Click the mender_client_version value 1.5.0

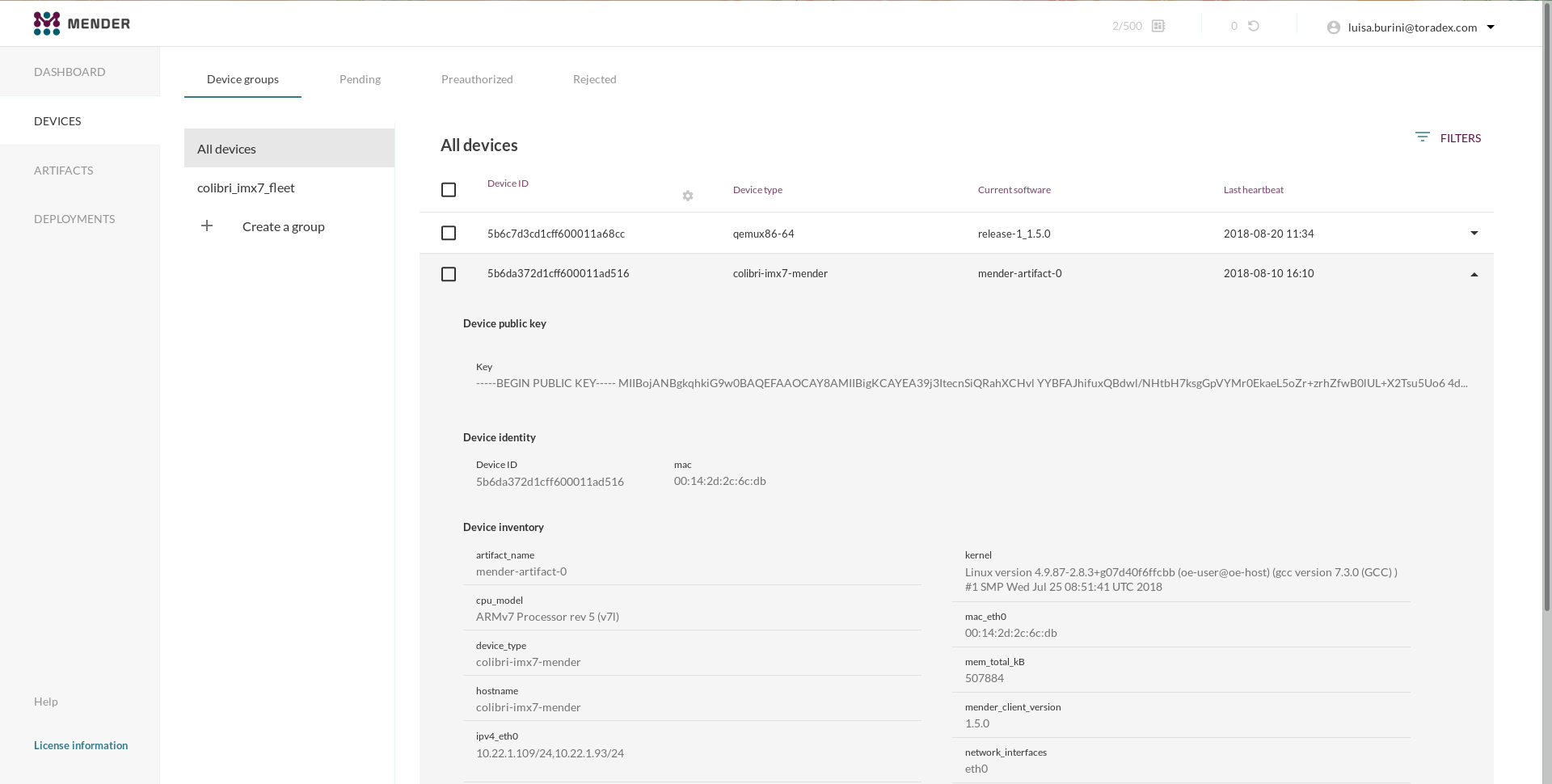pos(977,723)
